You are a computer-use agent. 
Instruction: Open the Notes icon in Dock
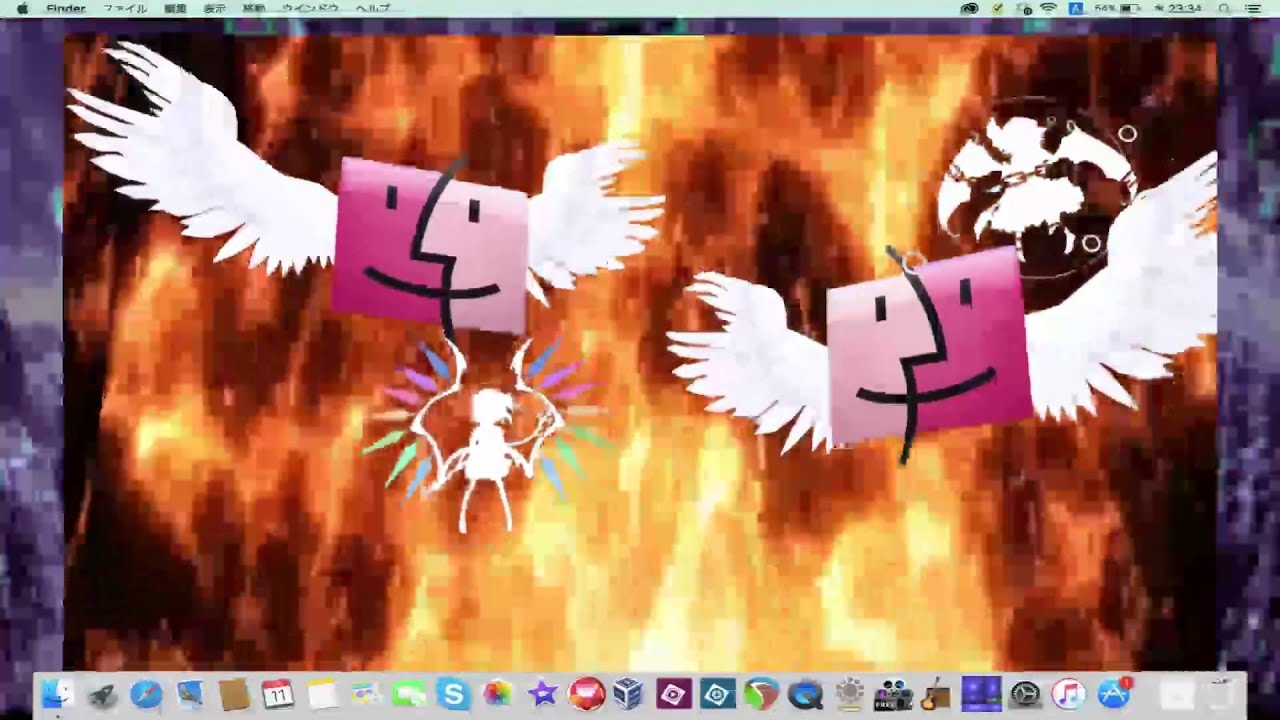322,694
